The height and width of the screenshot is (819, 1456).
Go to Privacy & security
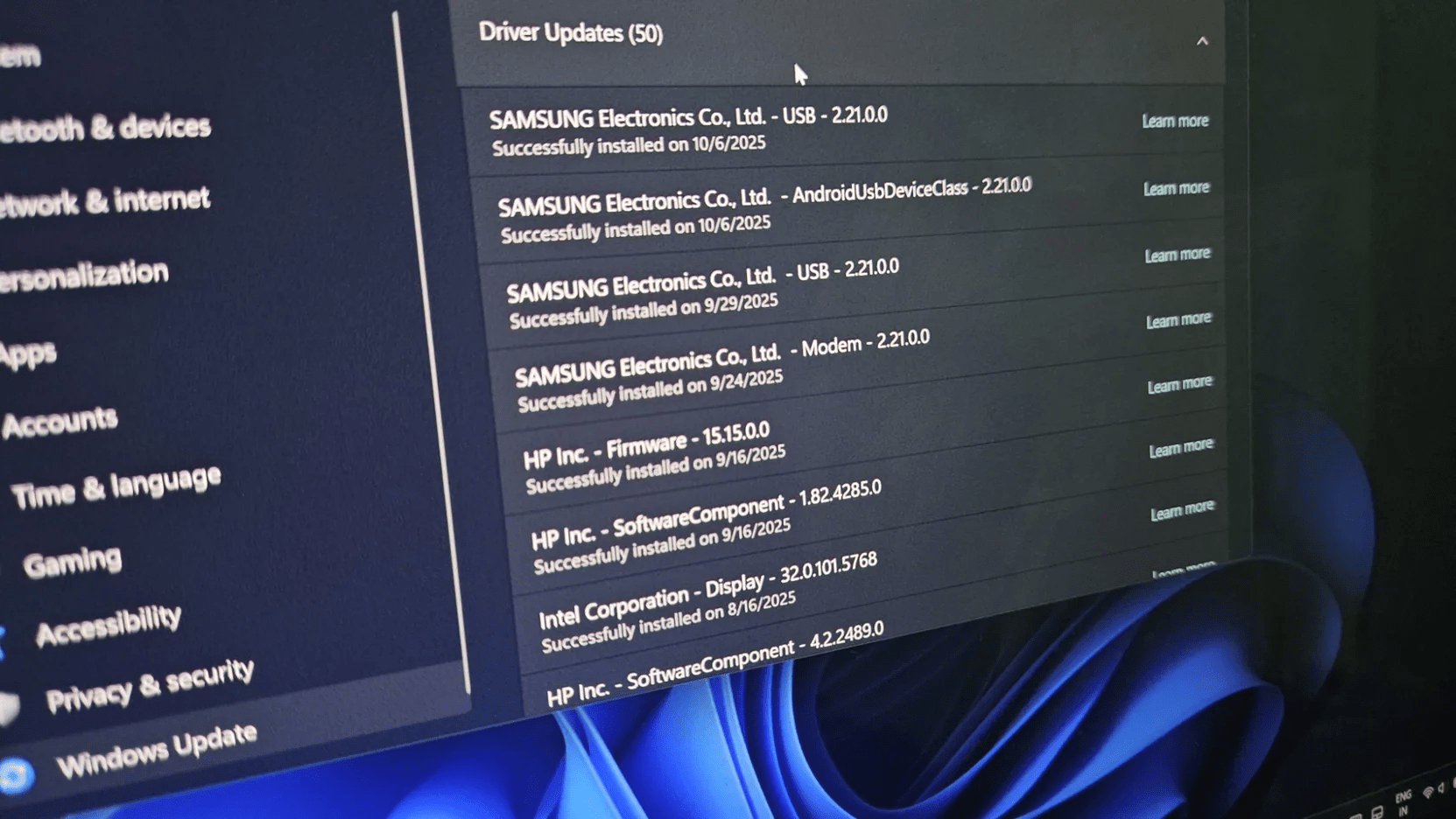pyautogui.click(x=150, y=685)
